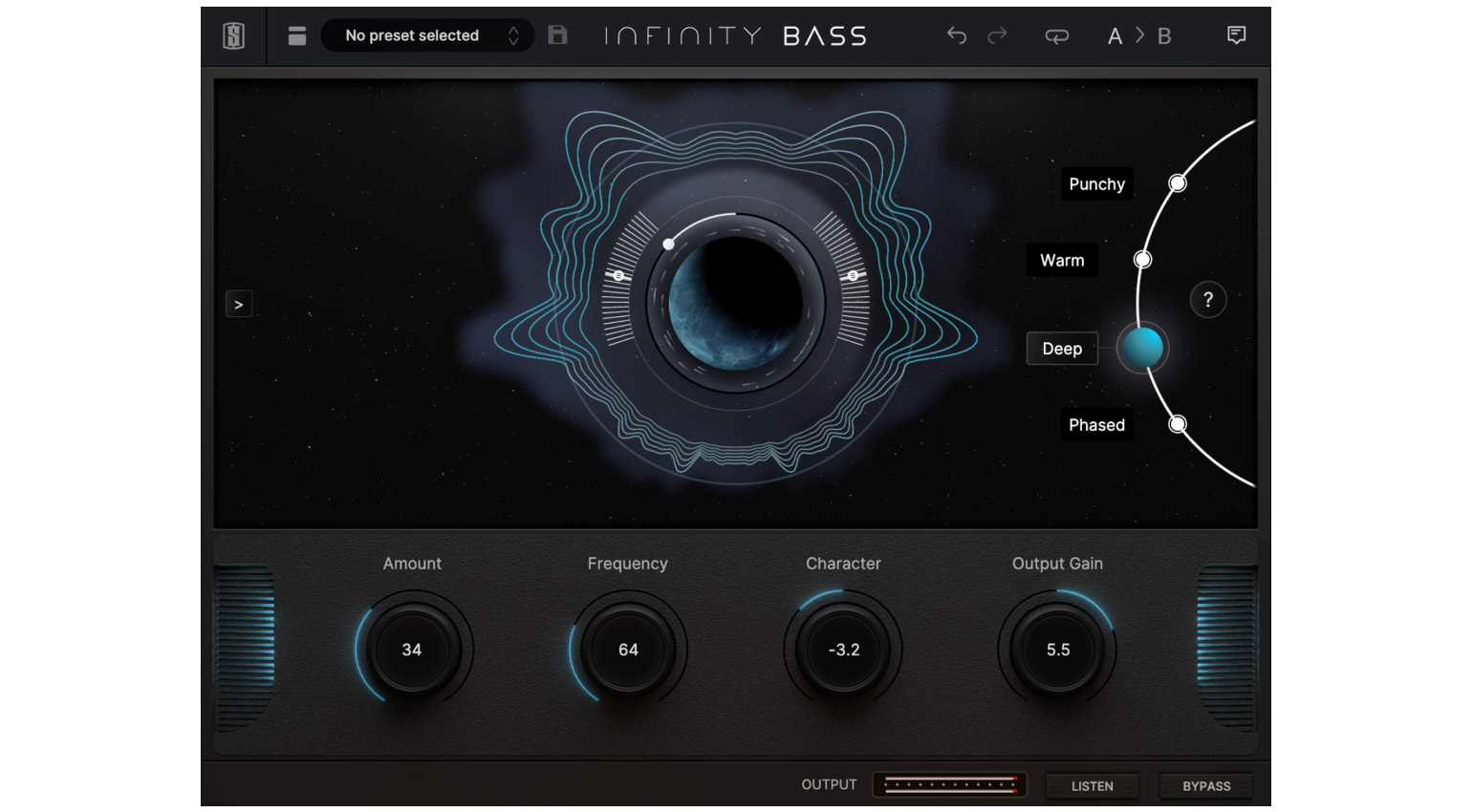
Task: Click the Character label
Action: click(x=843, y=564)
